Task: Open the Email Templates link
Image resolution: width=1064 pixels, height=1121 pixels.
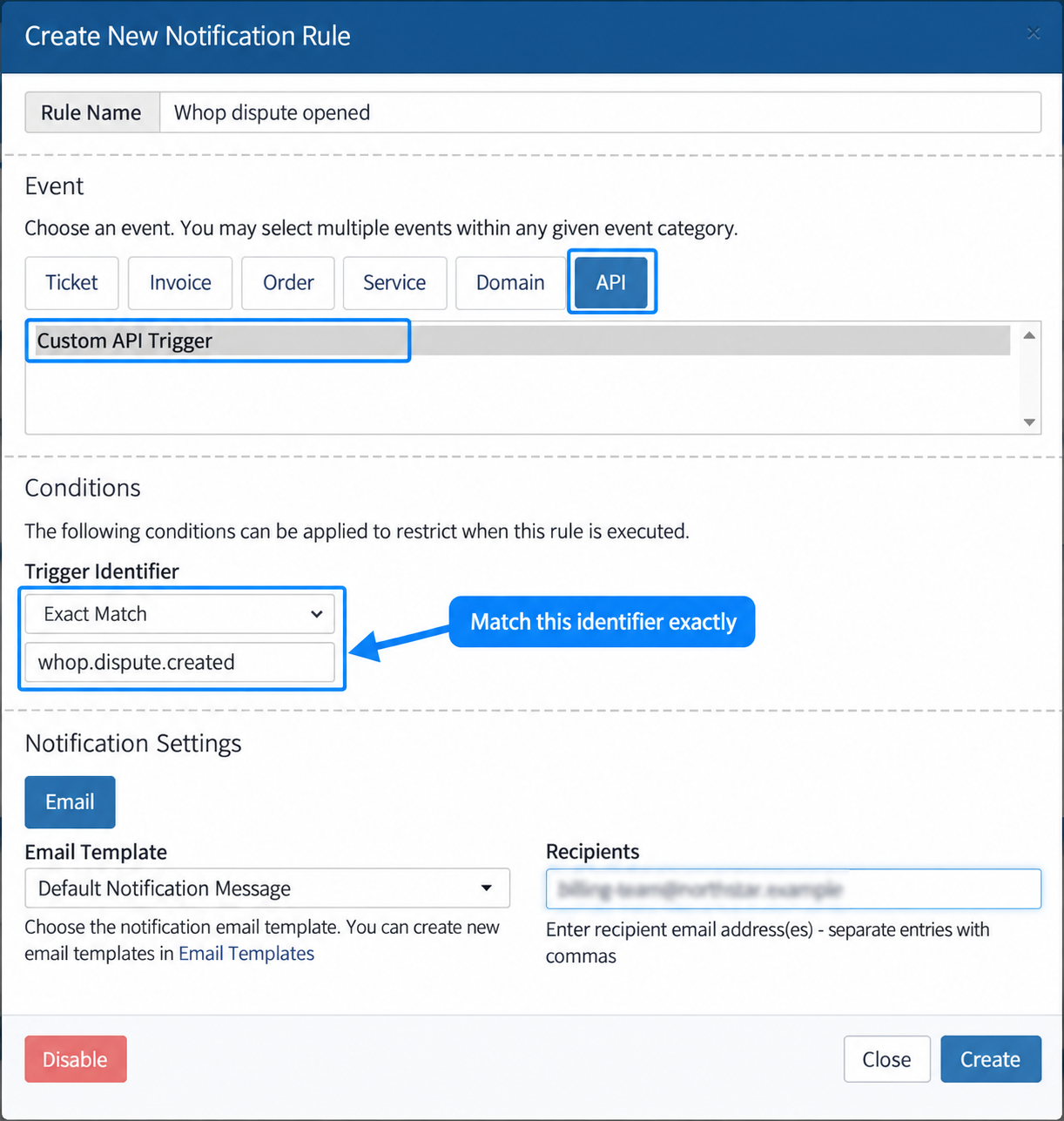Action: 246,954
